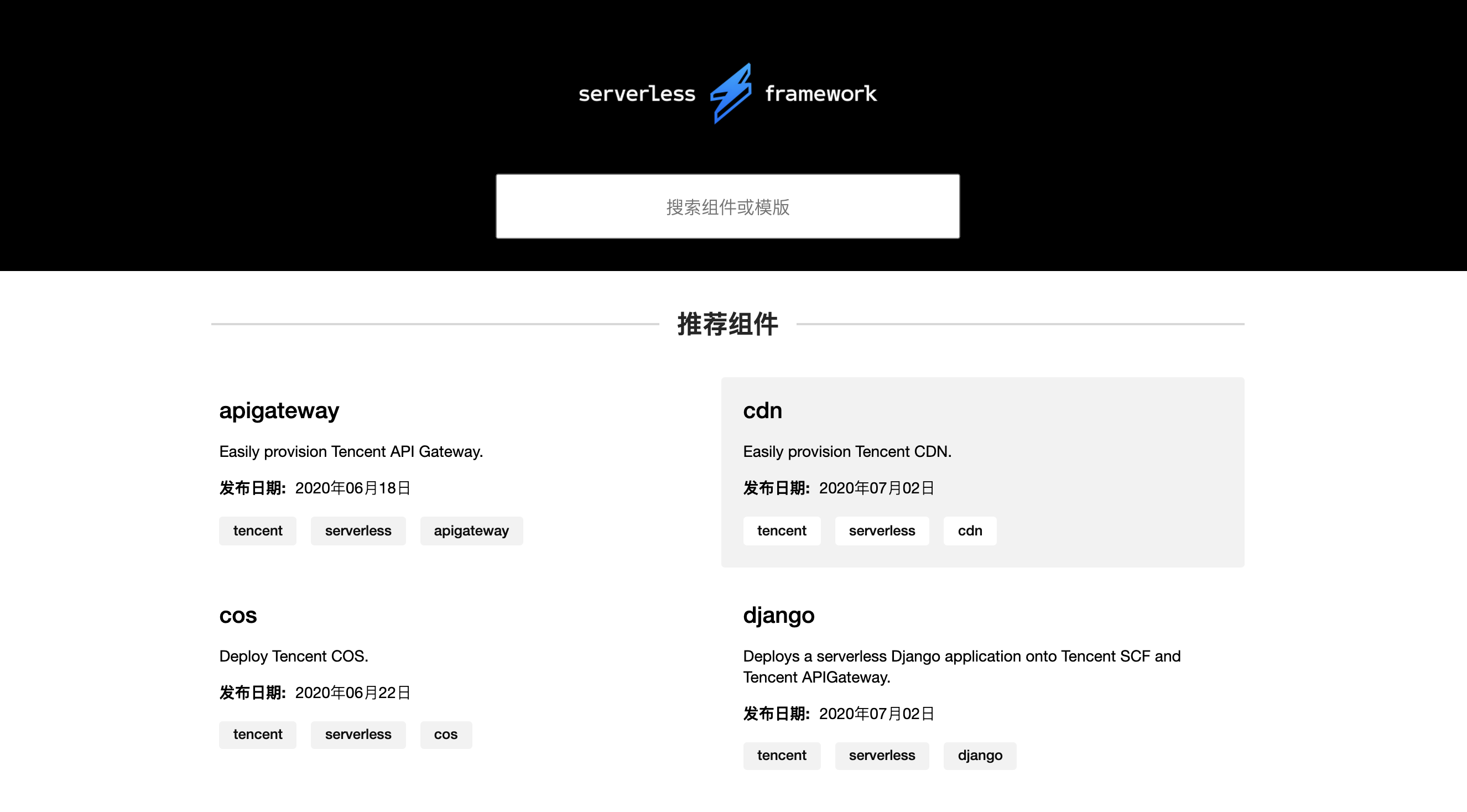Select the serverless tag in apigateway card
Screen dimensions: 1467x812
point(358,530)
